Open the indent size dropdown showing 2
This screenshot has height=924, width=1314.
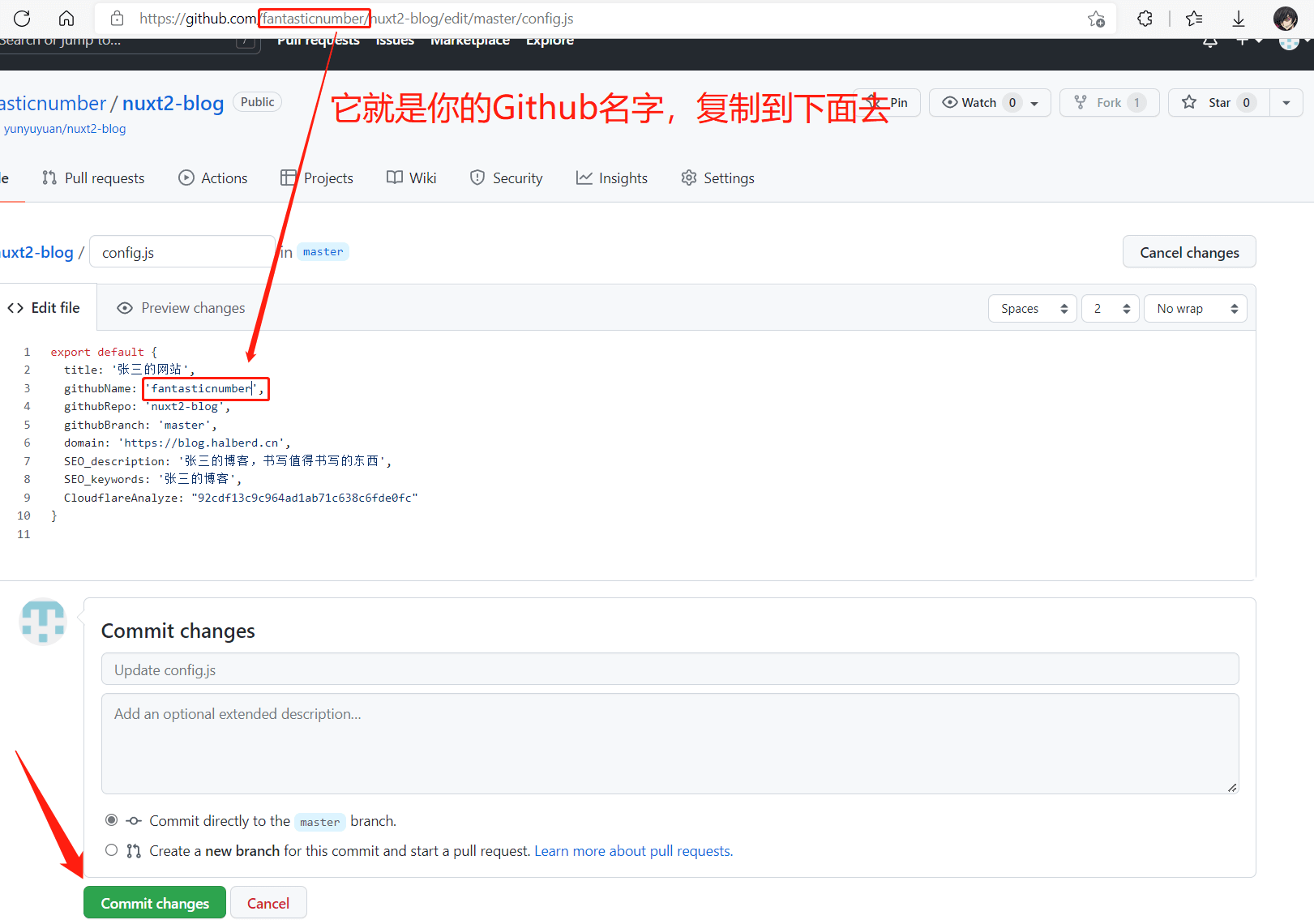pos(1110,308)
